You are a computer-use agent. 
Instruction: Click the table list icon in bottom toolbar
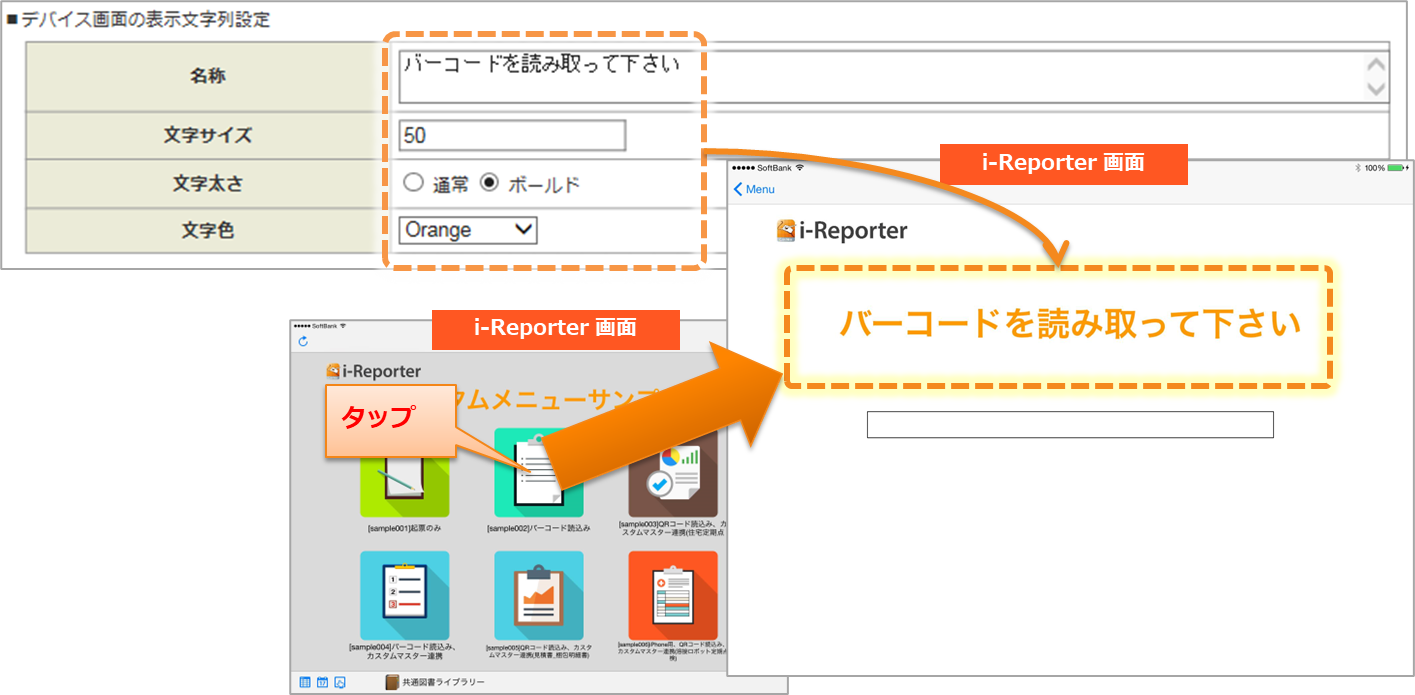coord(305,682)
